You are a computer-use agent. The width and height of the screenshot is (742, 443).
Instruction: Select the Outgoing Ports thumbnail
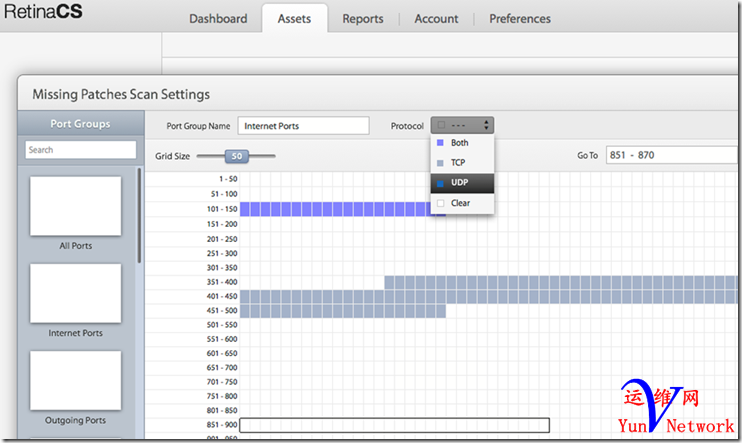click(76, 381)
